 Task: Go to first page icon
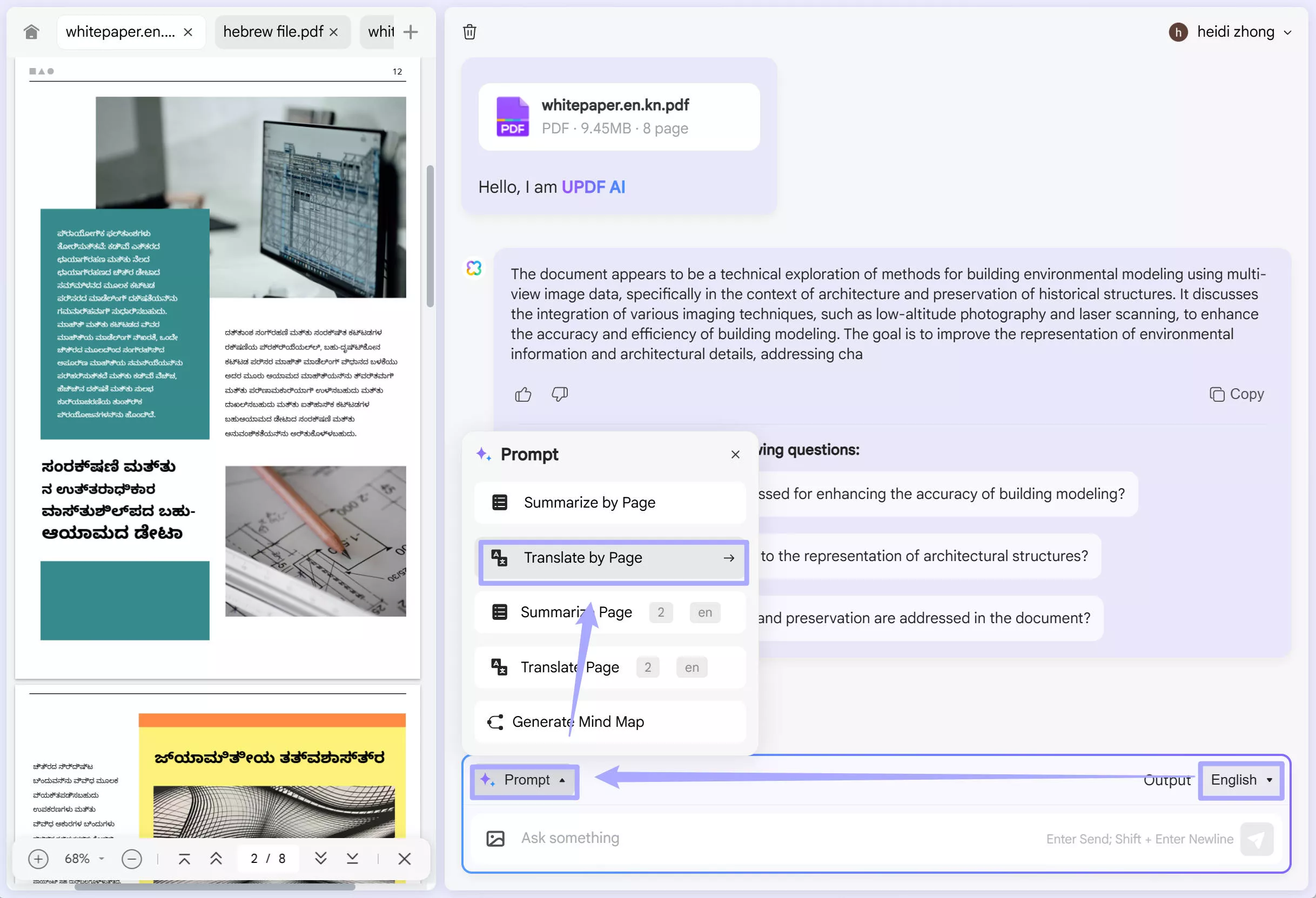(x=184, y=859)
